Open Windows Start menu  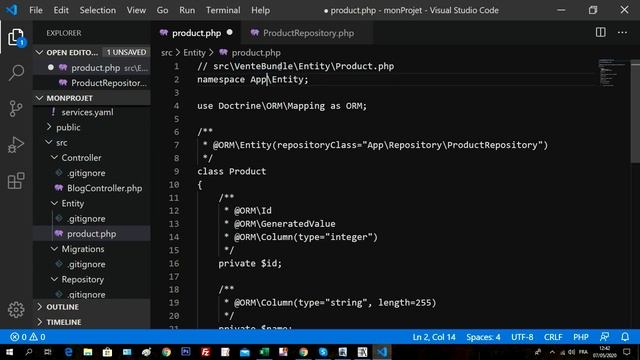9,352
